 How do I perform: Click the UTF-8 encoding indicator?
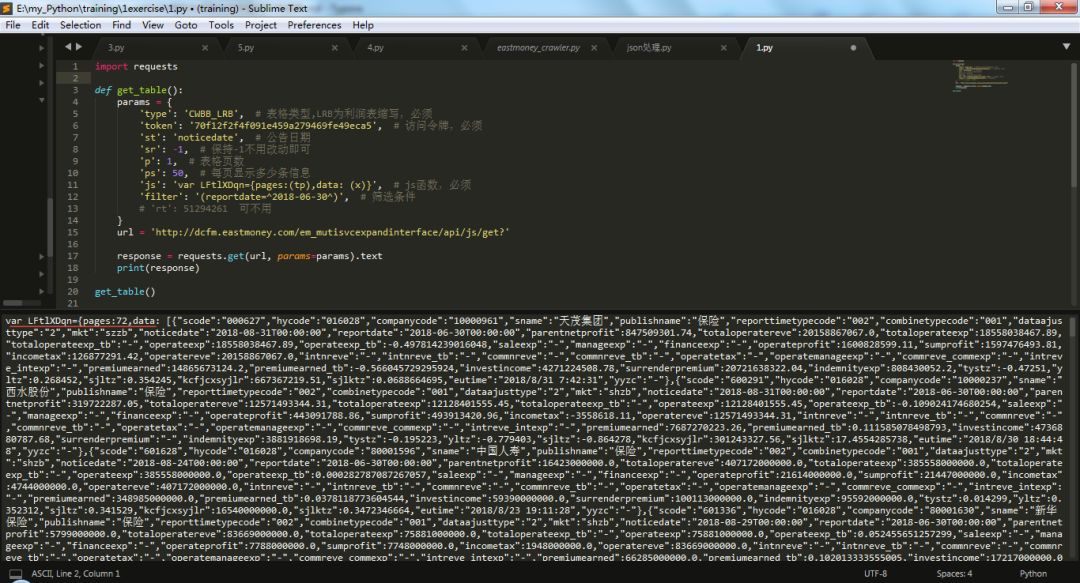(x=875, y=574)
